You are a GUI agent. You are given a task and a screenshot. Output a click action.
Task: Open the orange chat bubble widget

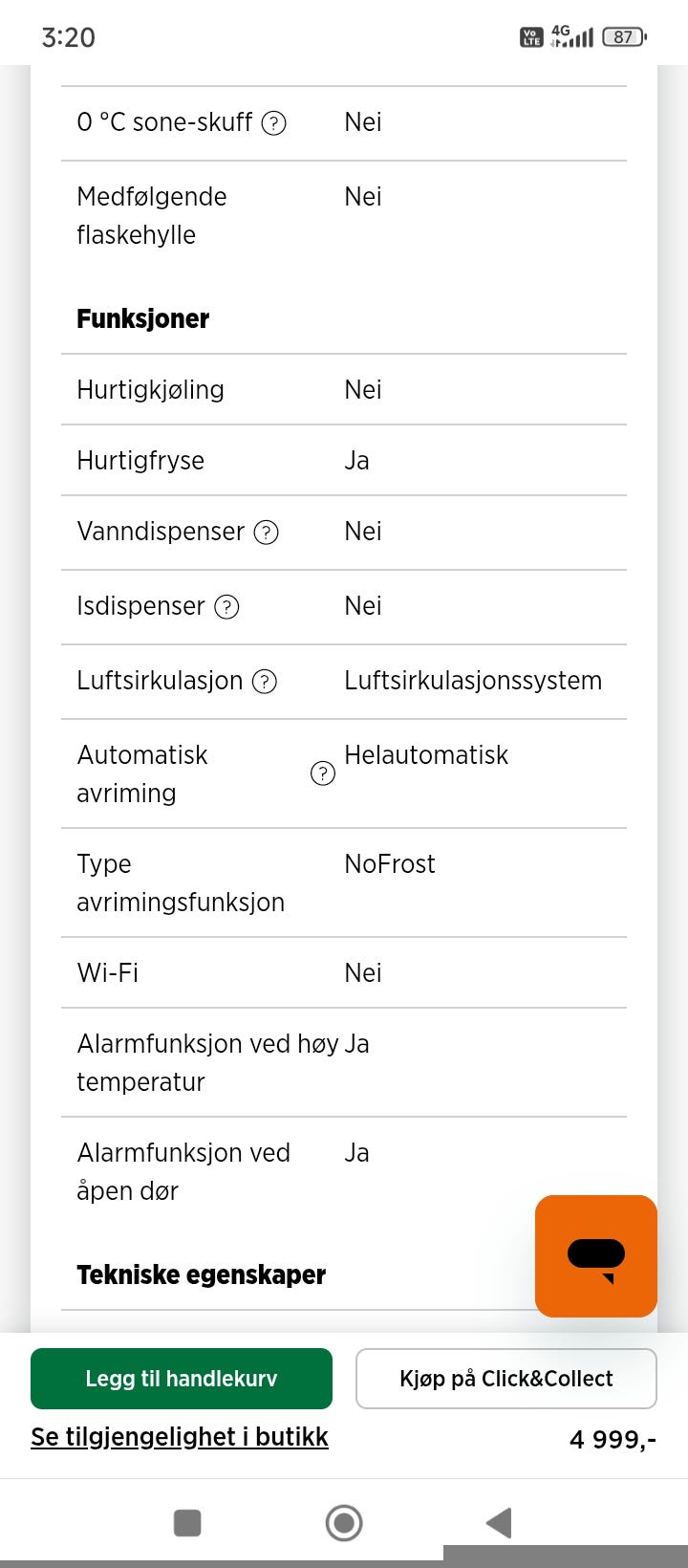click(596, 1255)
